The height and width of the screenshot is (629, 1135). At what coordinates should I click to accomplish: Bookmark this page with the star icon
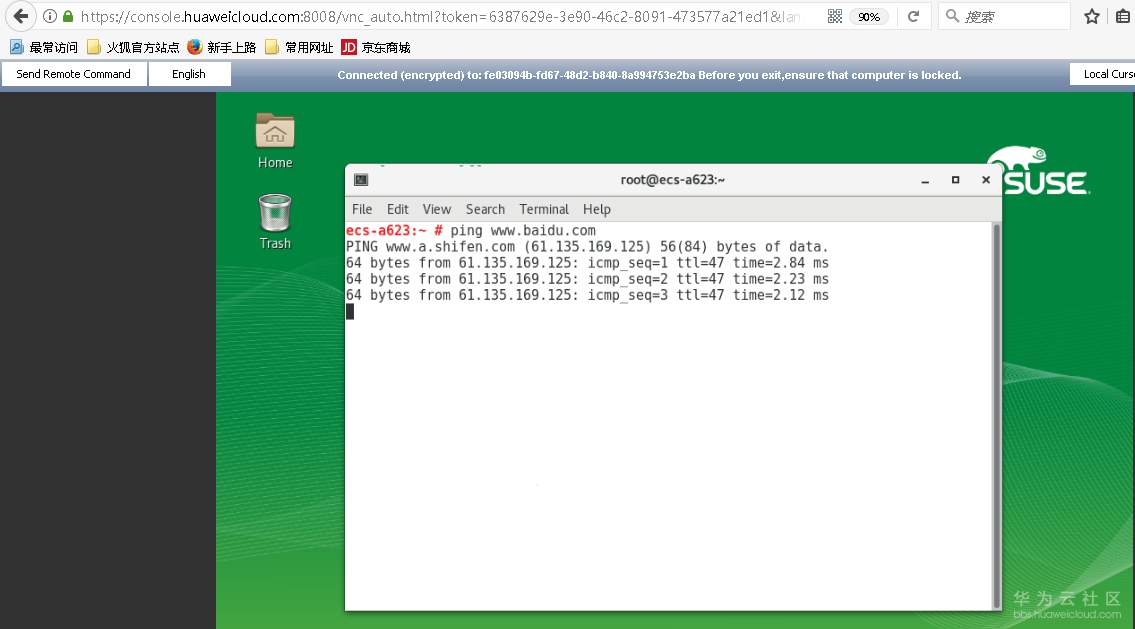click(1092, 16)
